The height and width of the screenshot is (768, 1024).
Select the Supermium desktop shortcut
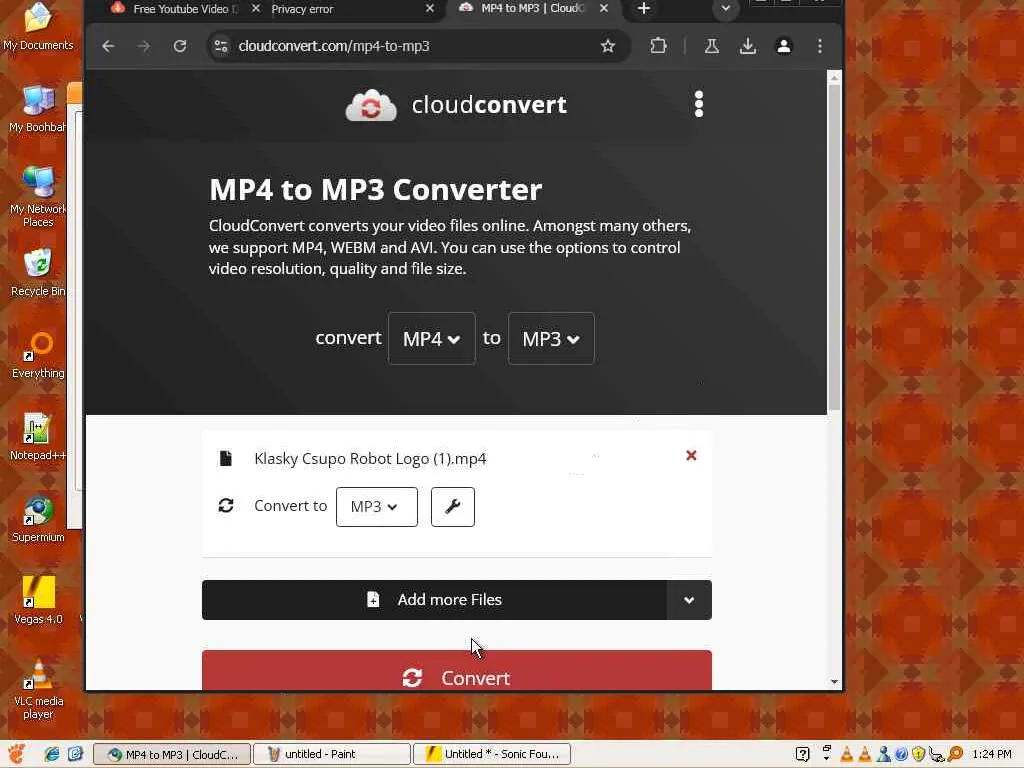pos(38,519)
